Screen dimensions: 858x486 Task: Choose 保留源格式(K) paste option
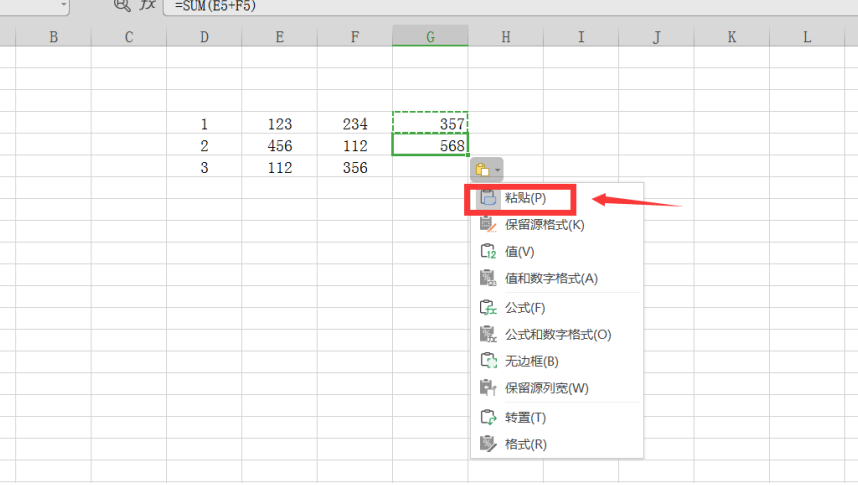click(557, 225)
